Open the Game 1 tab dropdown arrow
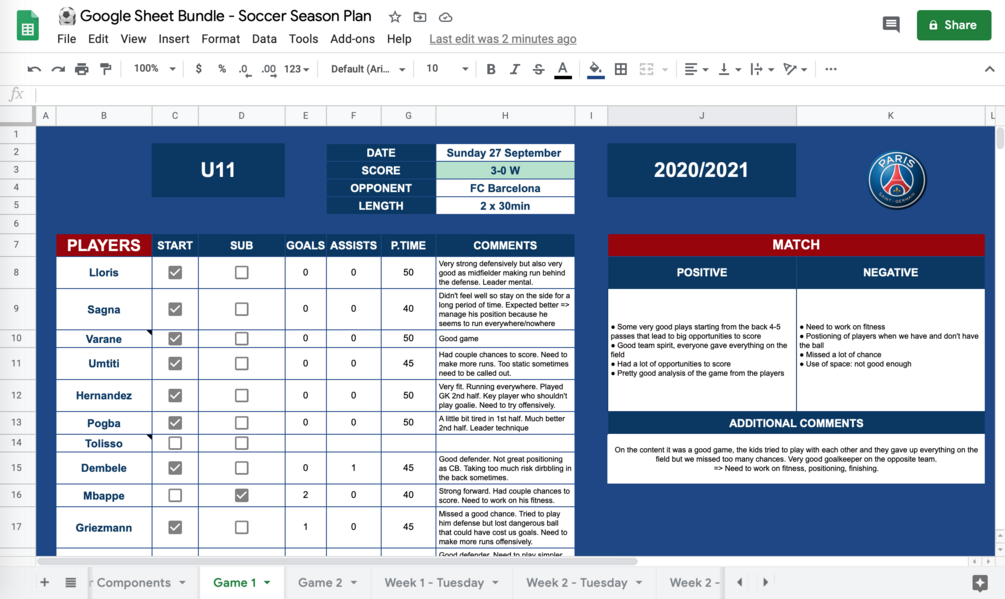 [x=267, y=583]
